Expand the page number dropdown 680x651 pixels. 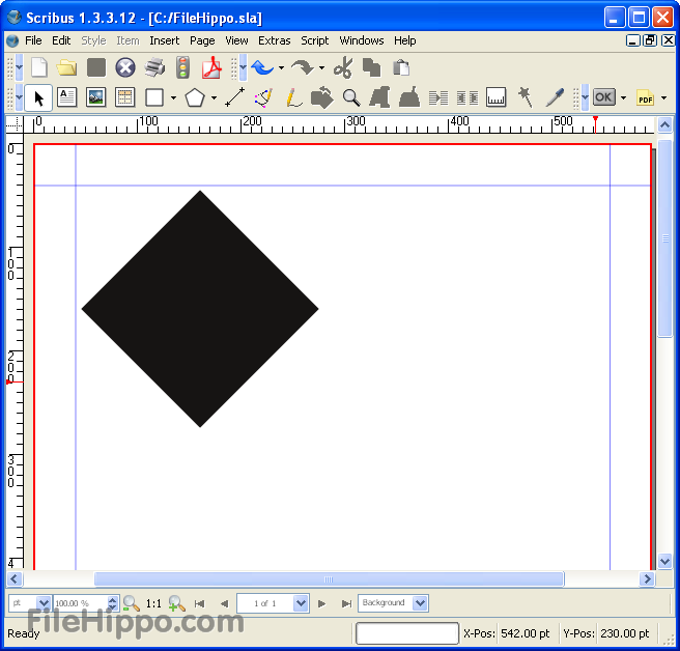point(300,603)
